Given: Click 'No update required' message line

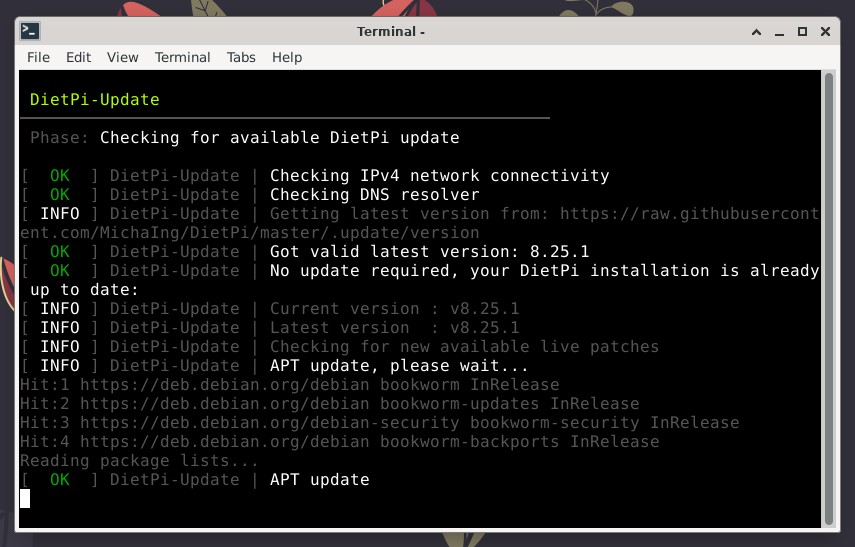Looking at the screenshot, I should point(544,271).
